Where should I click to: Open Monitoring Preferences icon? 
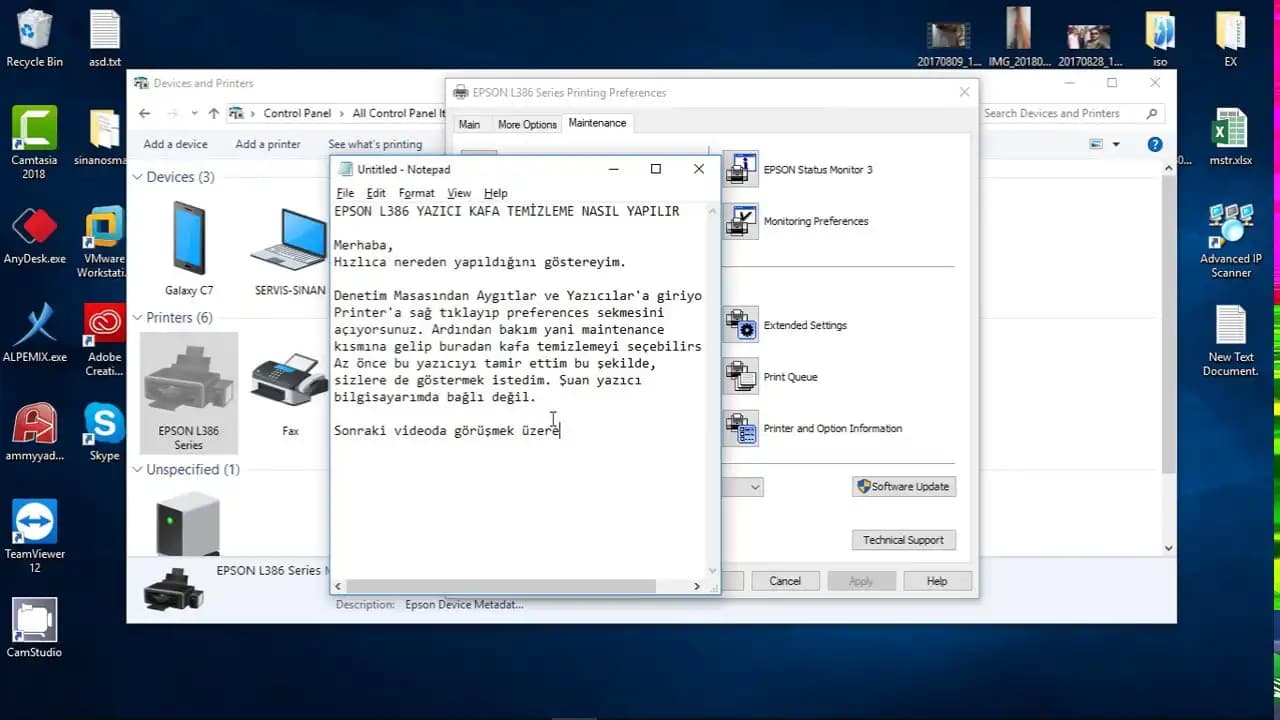(x=741, y=221)
